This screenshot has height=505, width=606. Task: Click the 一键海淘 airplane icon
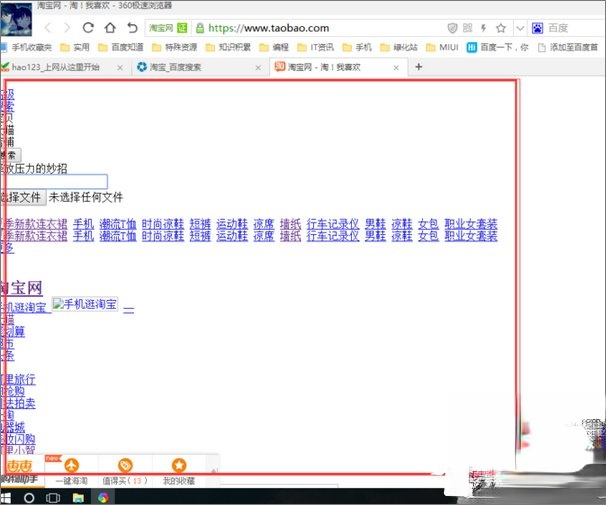[71, 466]
